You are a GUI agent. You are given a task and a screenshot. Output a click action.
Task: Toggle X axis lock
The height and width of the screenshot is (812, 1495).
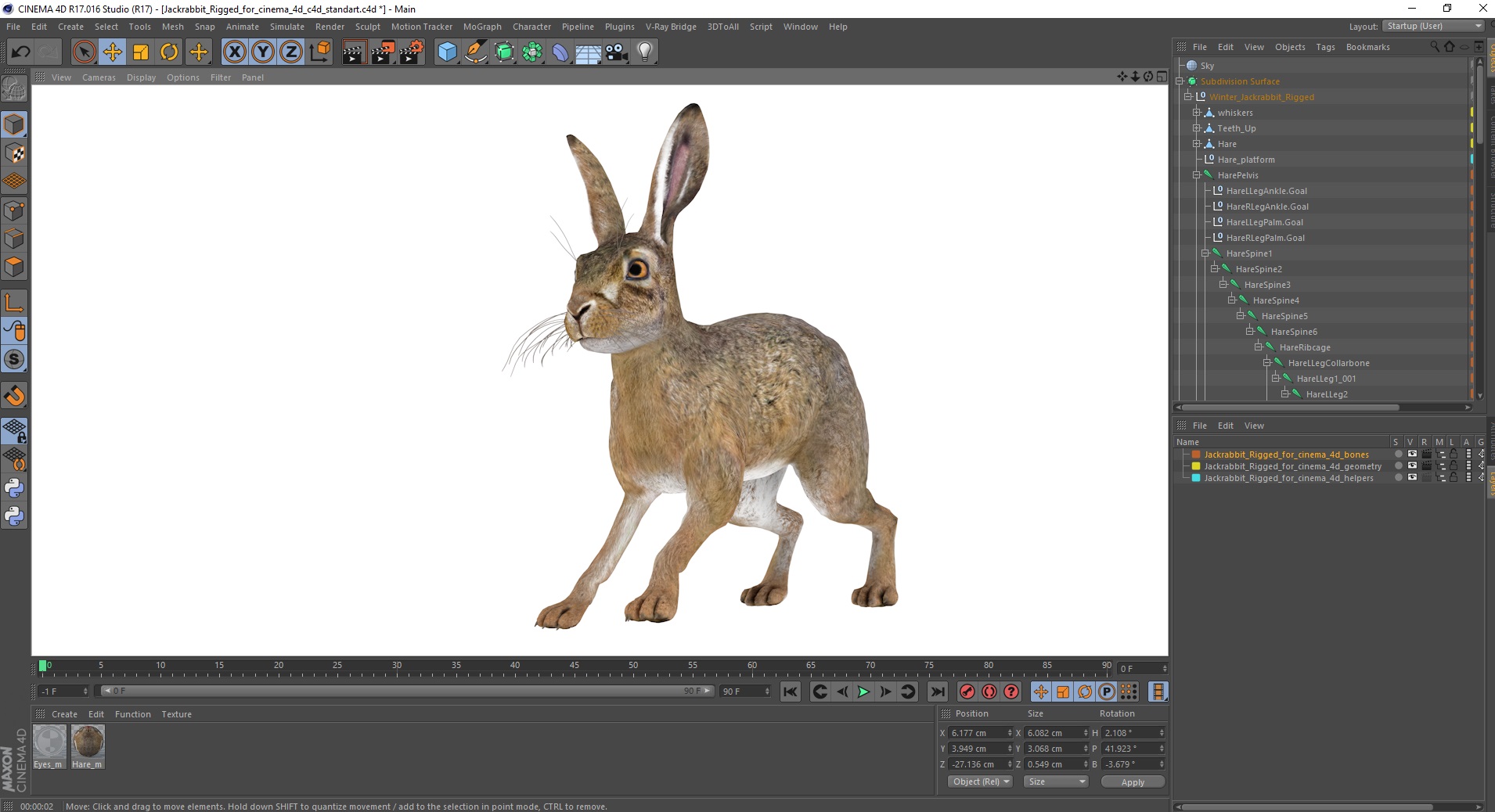234,52
